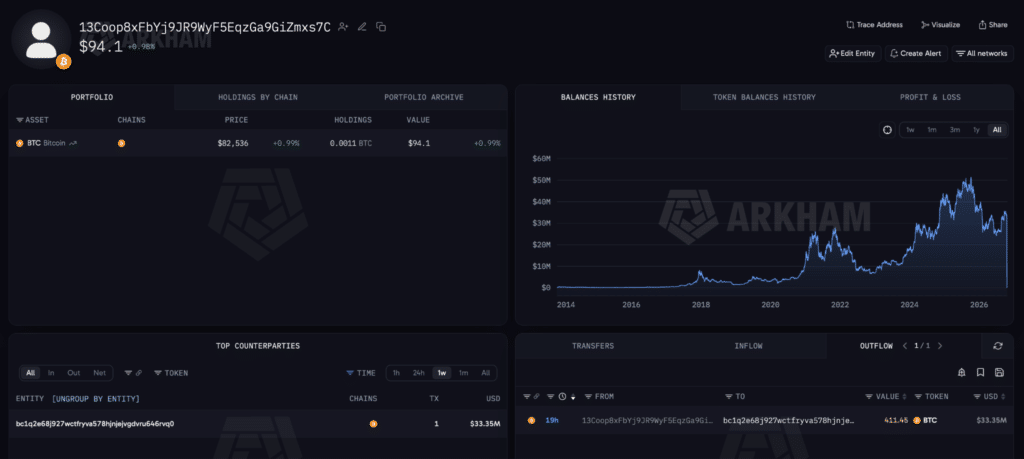
Task: Open the Profit & Loss tab
Action: click(930, 97)
